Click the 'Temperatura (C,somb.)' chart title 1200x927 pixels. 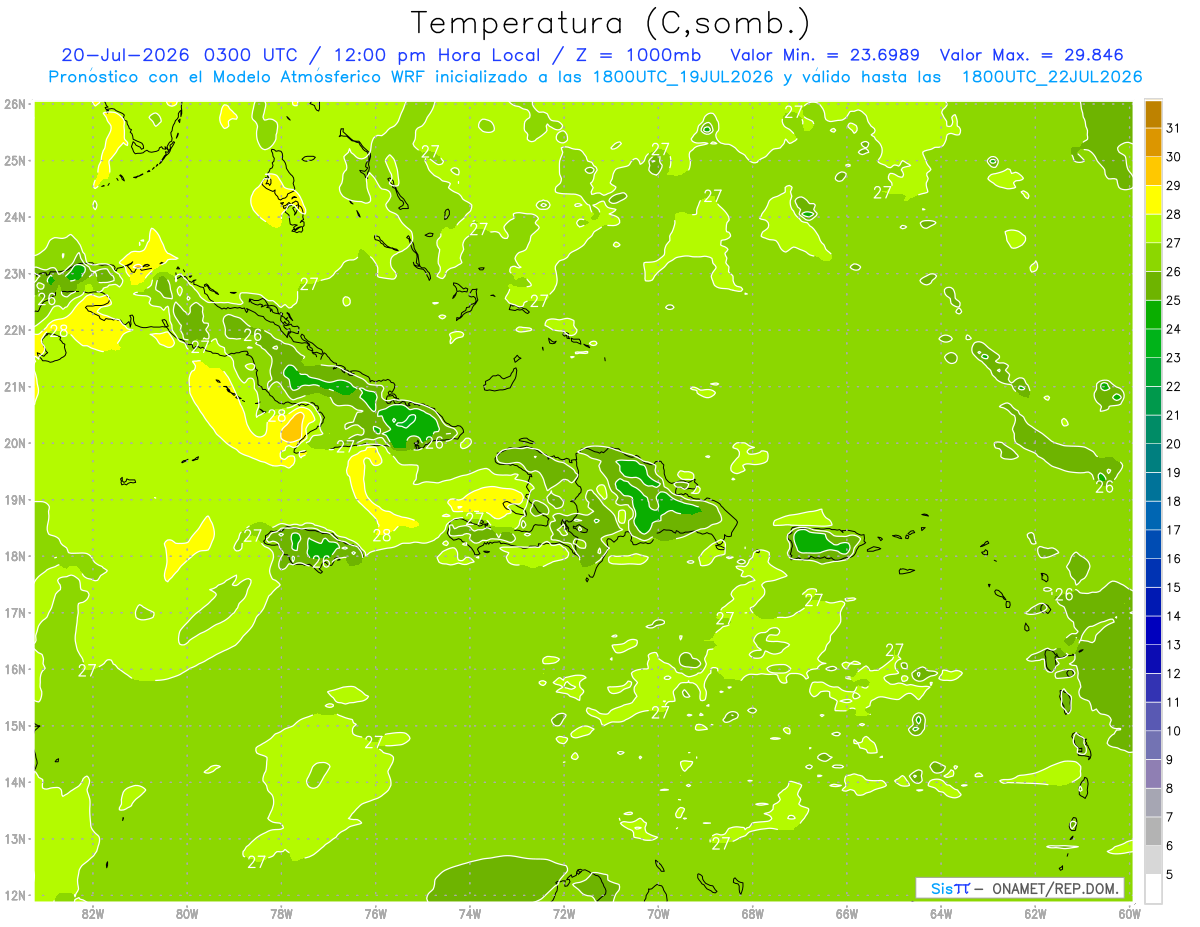click(611, 23)
